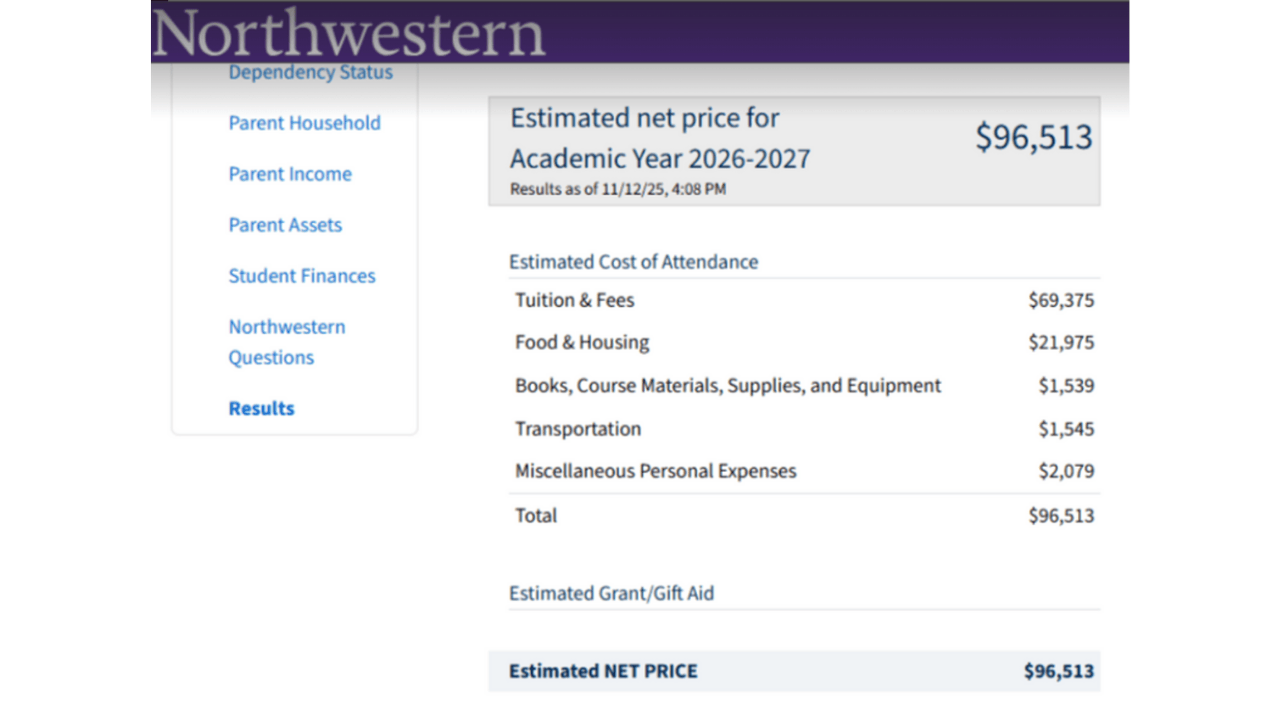
Task: Open the Student Finances step
Action: tap(302, 276)
